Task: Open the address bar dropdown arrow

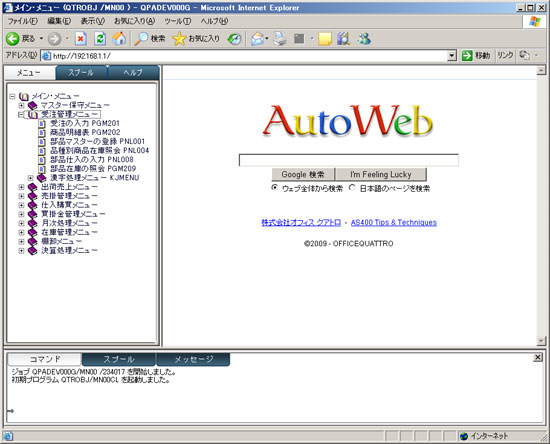Action: pos(452,55)
